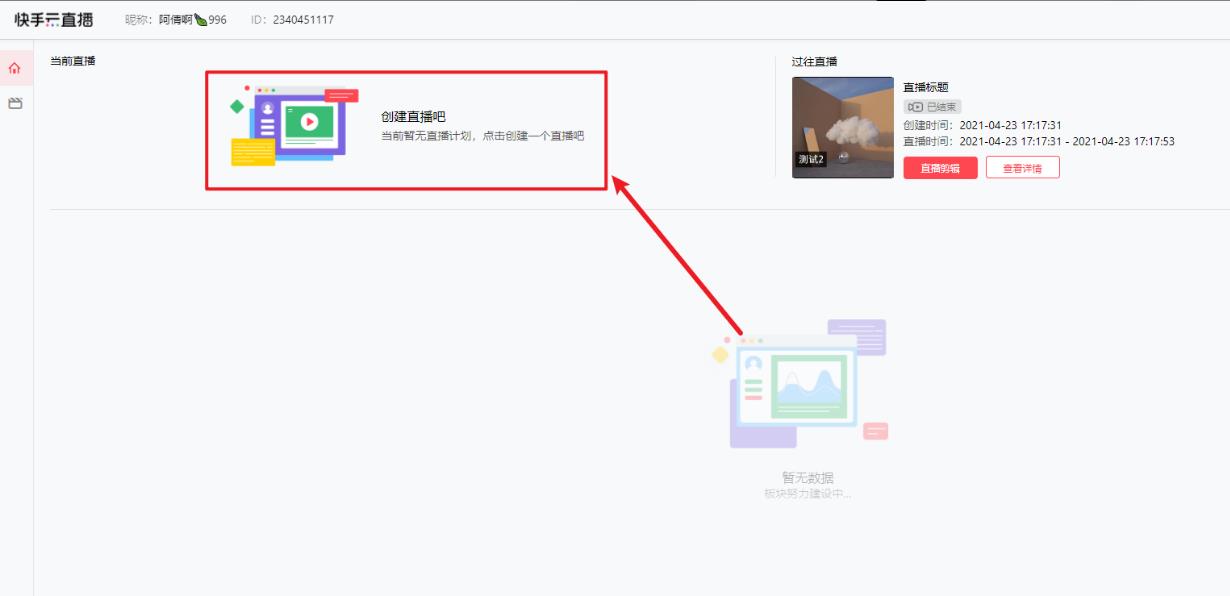Click the ID 2340451117 text
The image size is (1230, 596).
303,20
